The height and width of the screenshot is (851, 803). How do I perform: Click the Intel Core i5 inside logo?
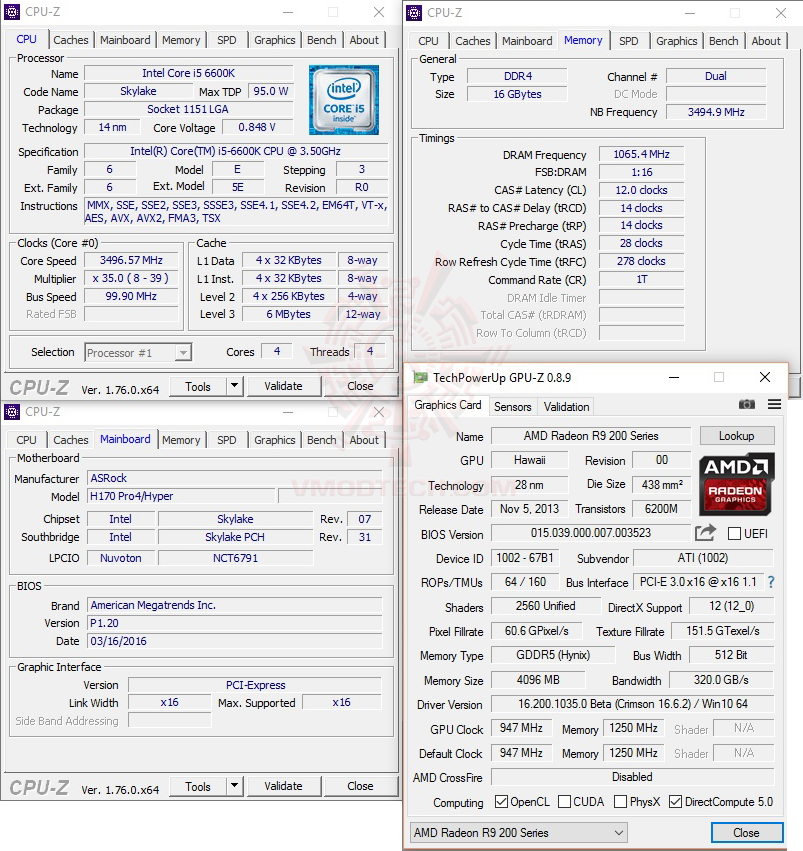(343, 100)
